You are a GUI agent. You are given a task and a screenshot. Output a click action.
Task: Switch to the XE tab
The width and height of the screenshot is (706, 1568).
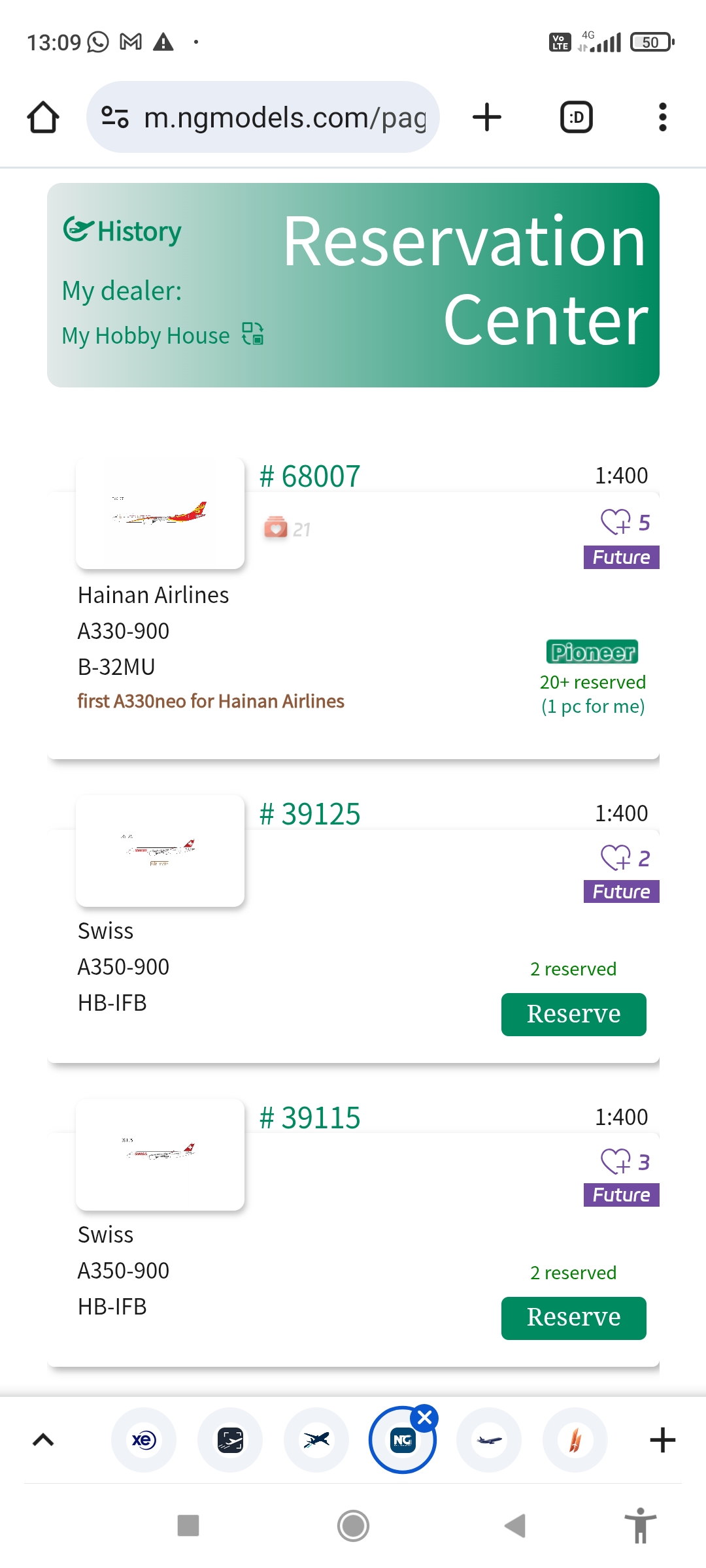tap(144, 1440)
